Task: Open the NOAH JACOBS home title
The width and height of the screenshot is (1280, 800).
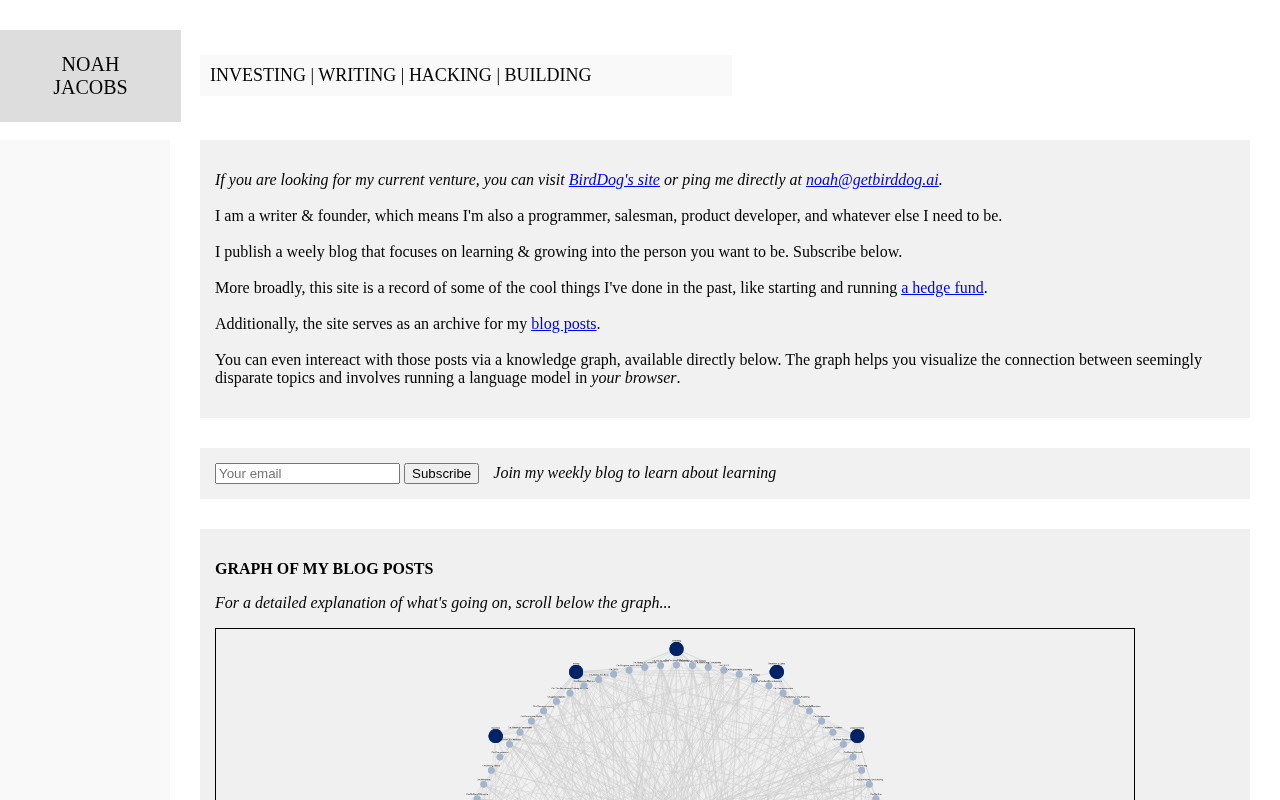Action: pos(90,76)
